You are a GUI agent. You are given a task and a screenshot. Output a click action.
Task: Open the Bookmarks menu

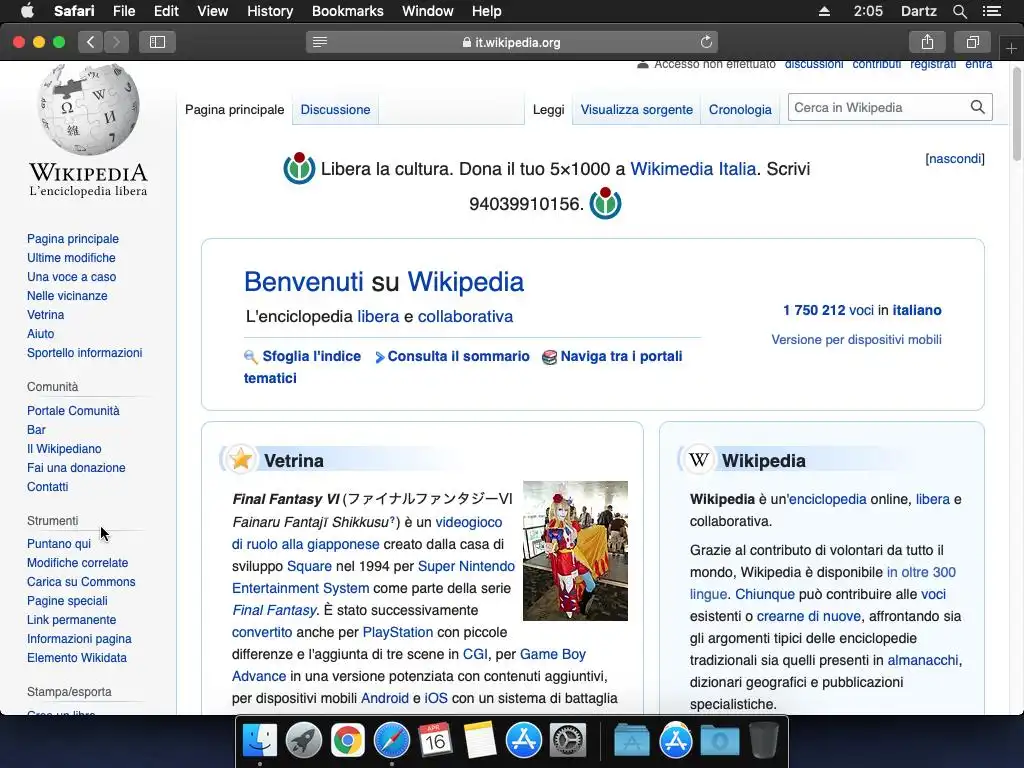point(347,11)
